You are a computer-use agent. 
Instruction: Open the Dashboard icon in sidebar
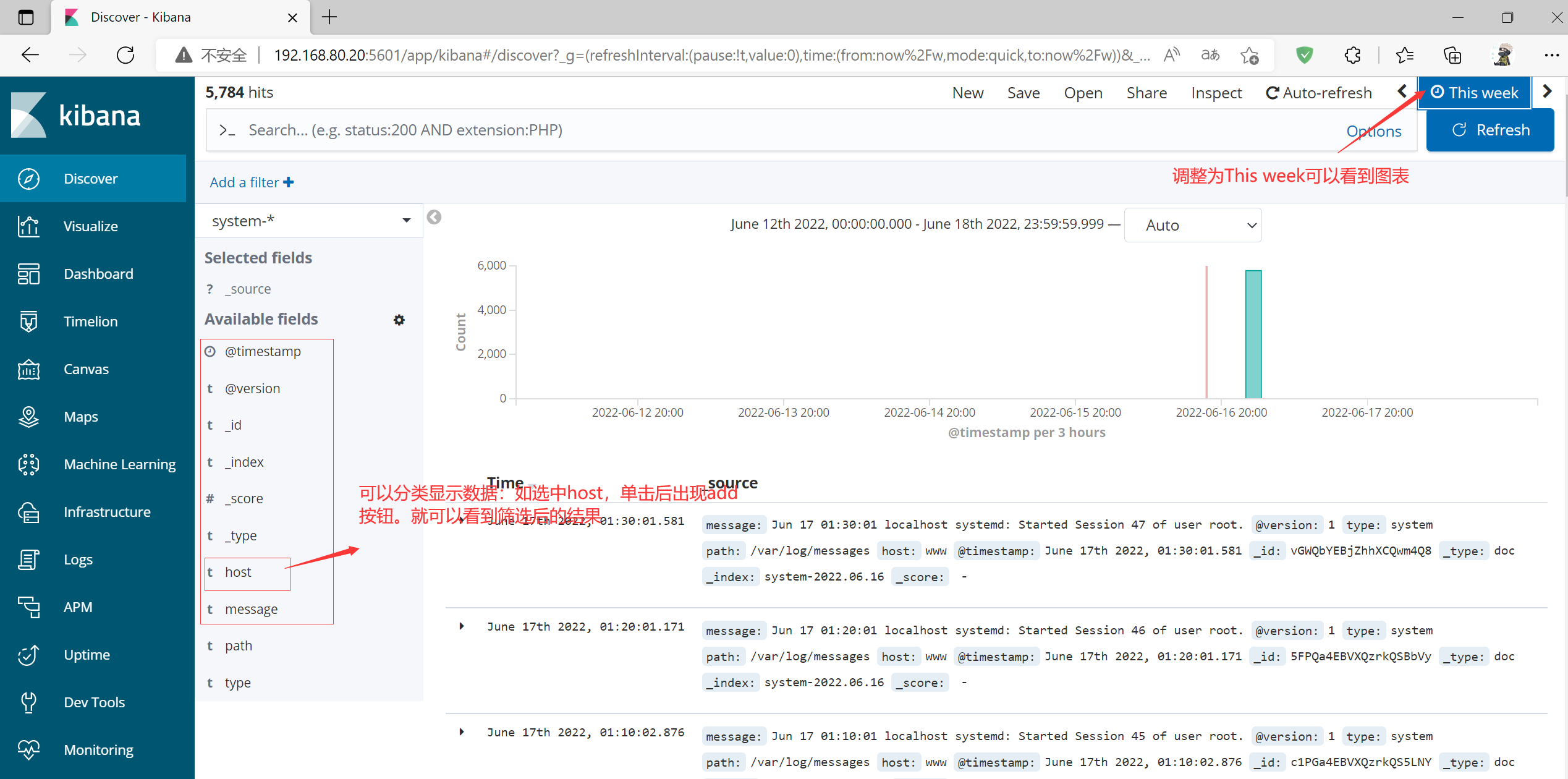click(28, 274)
